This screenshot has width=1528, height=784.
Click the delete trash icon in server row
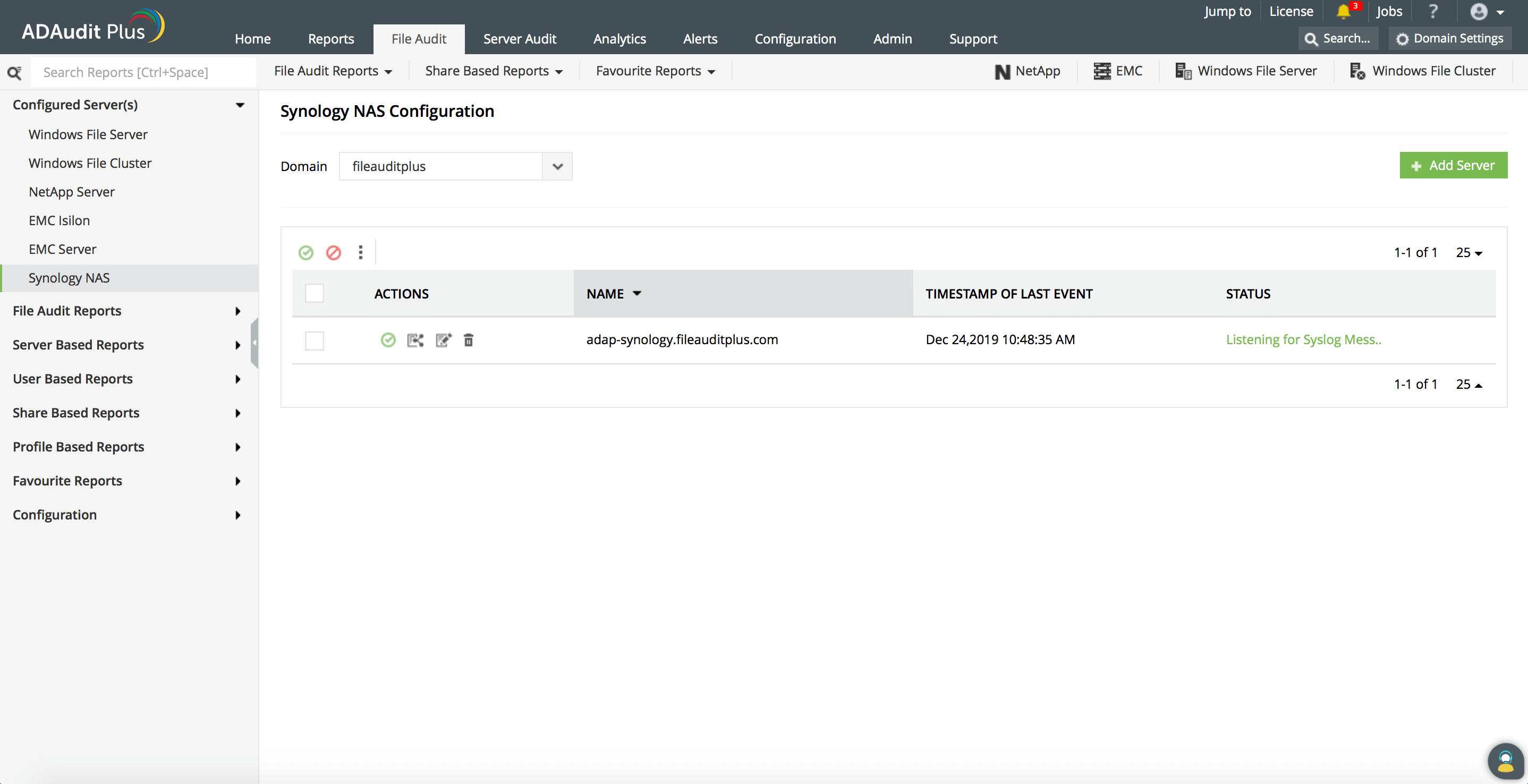click(x=468, y=340)
